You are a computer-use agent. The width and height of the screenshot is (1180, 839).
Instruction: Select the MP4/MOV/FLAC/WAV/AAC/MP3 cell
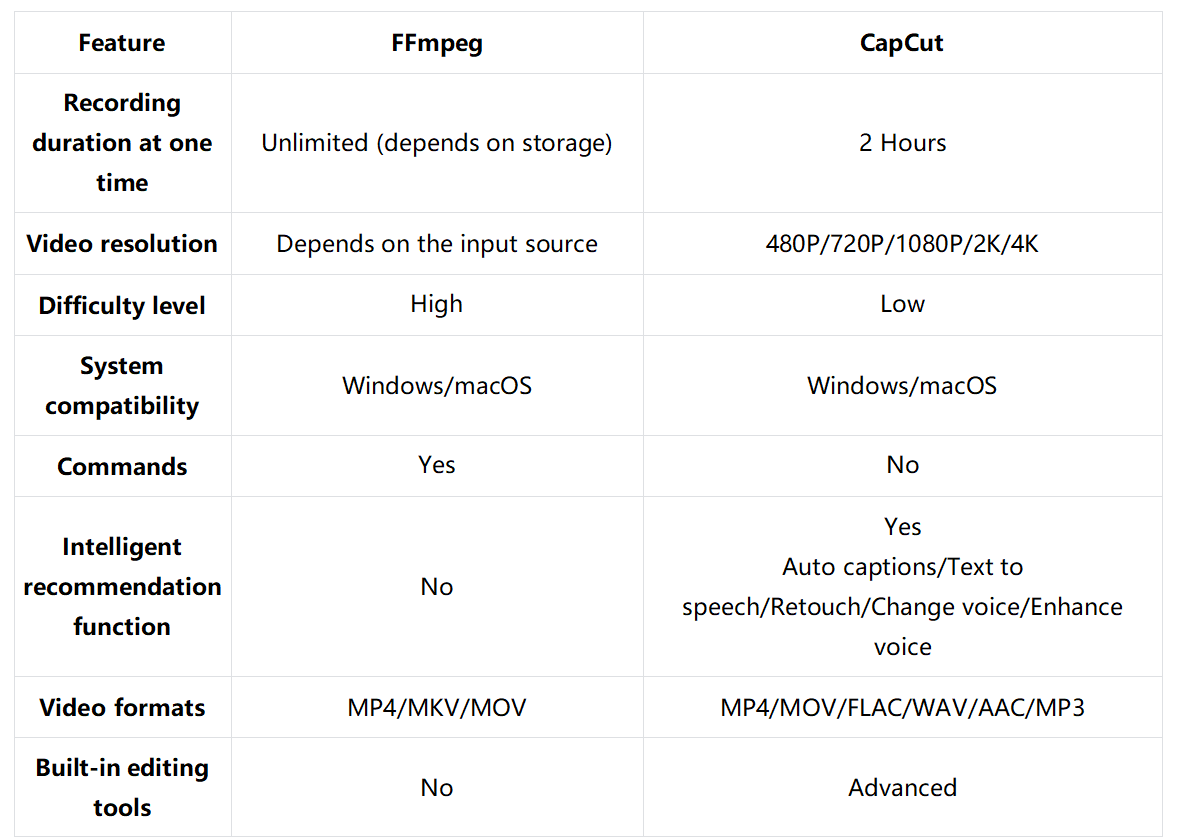pyautogui.click(x=902, y=707)
